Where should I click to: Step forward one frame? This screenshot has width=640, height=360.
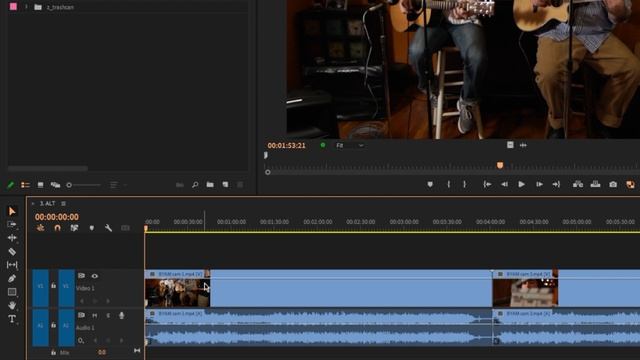click(539, 184)
